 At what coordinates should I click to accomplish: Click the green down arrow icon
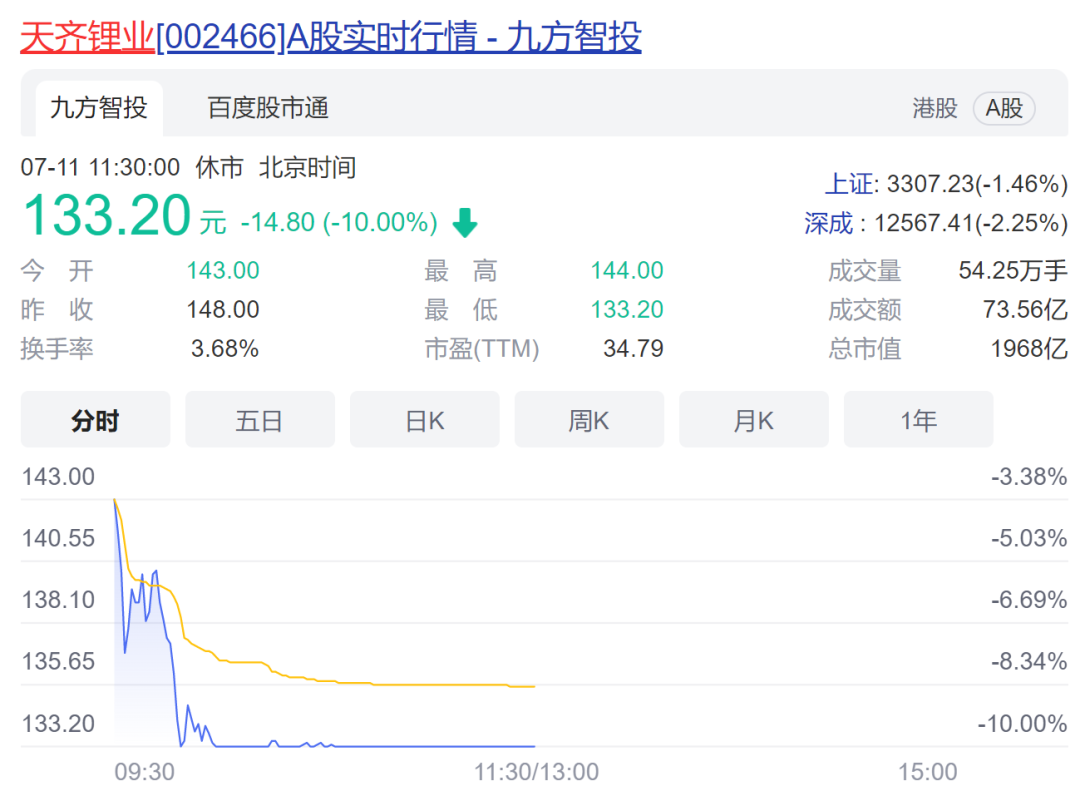pos(465,222)
